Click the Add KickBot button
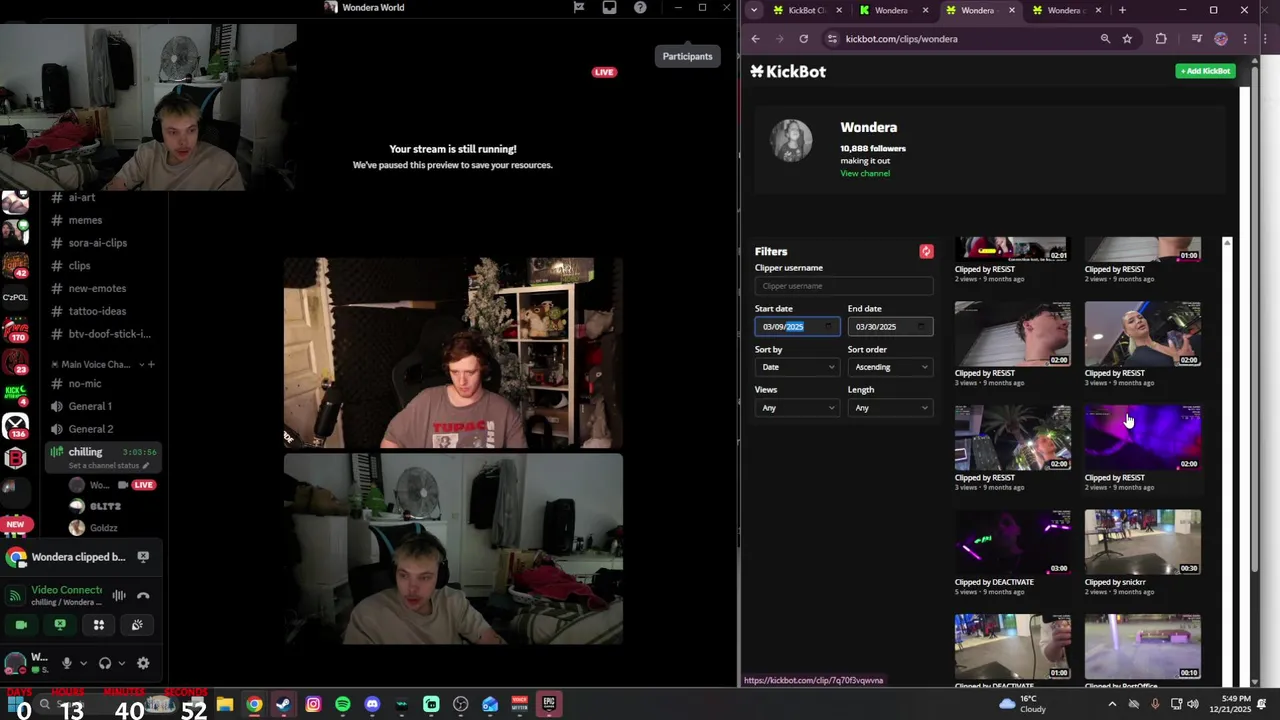The image size is (1280, 720). tap(1205, 71)
